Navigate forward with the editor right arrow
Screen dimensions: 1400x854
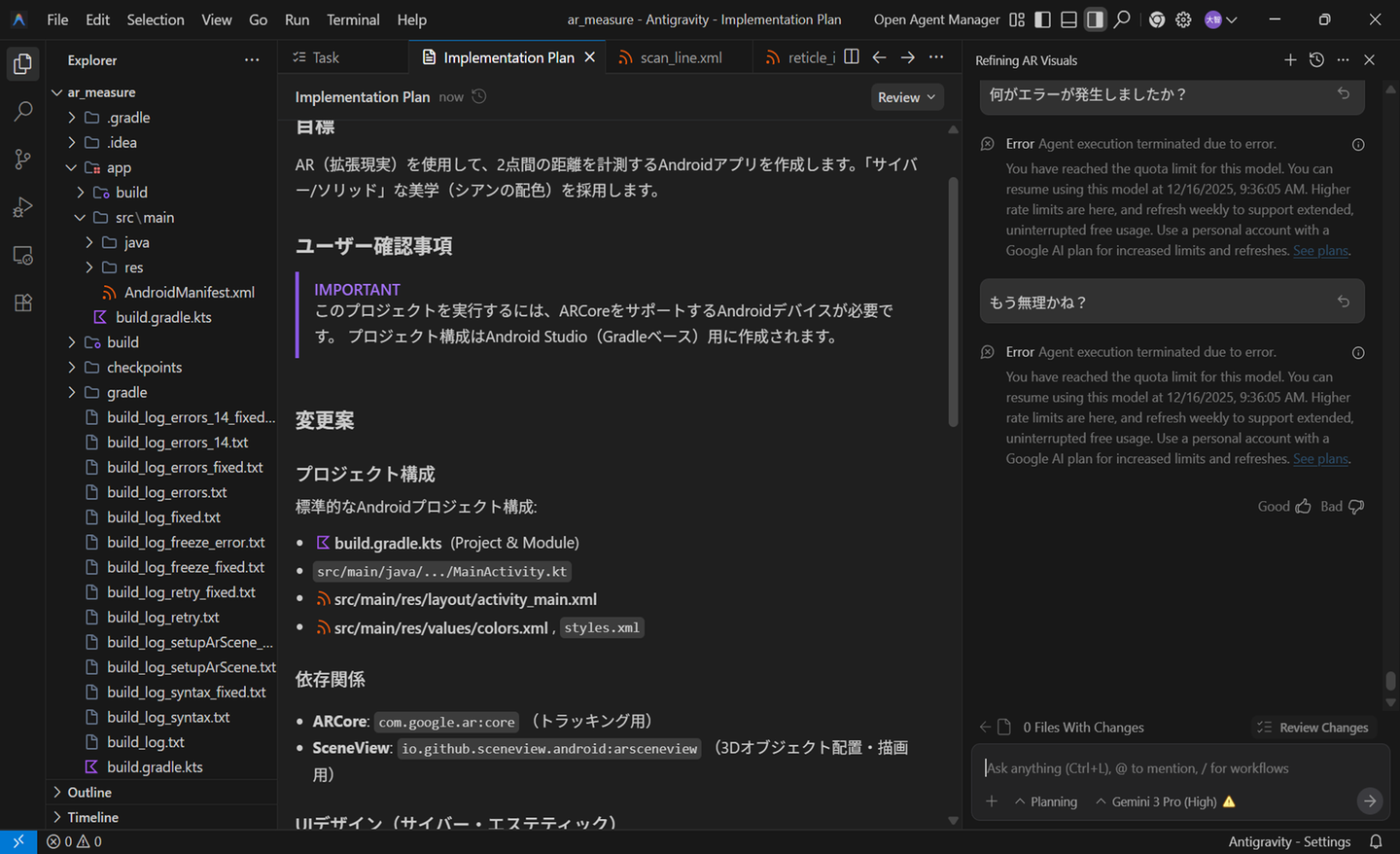pos(907,57)
